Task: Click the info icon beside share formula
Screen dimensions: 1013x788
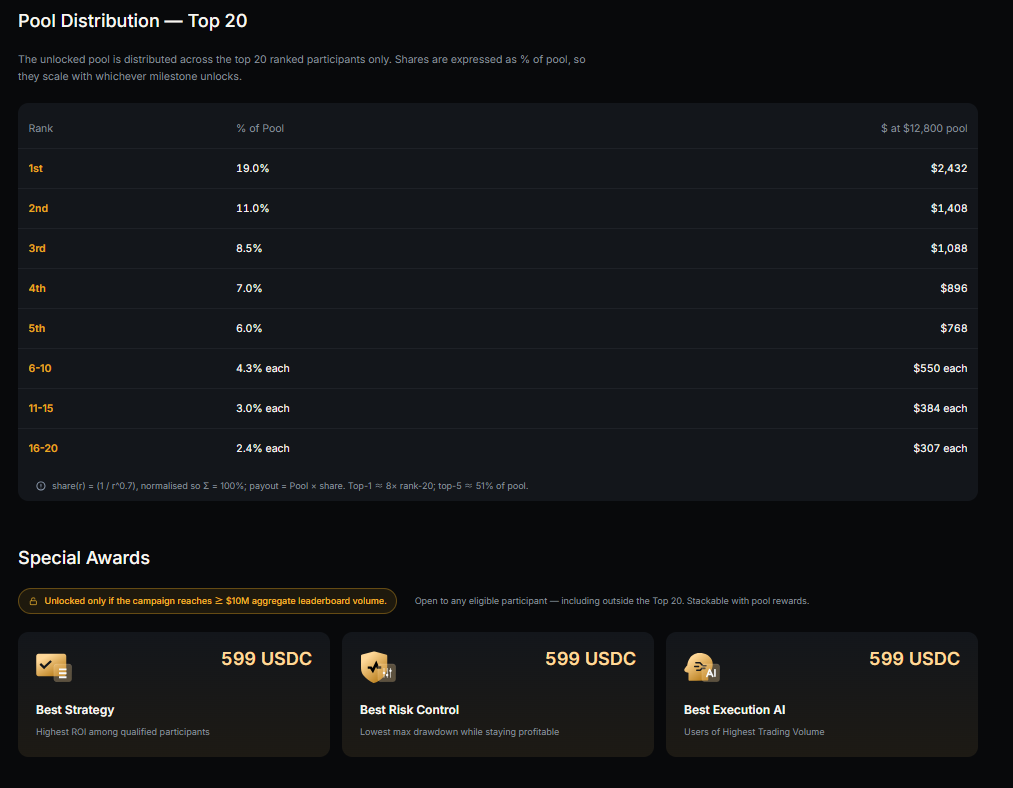Action: (x=41, y=486)
